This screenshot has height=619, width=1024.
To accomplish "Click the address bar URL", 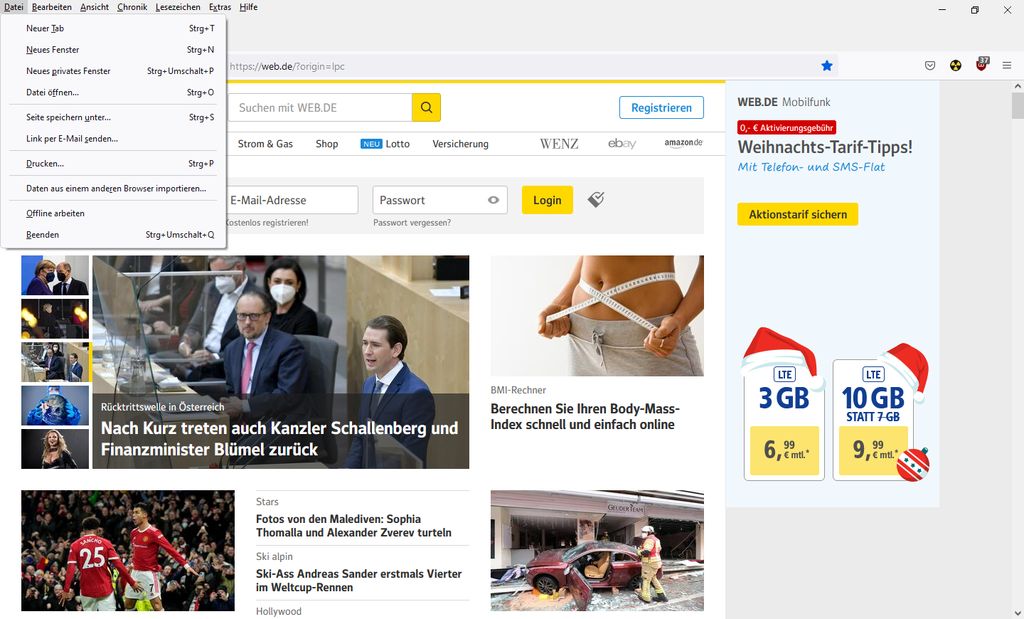I will (x=287, y=66).
